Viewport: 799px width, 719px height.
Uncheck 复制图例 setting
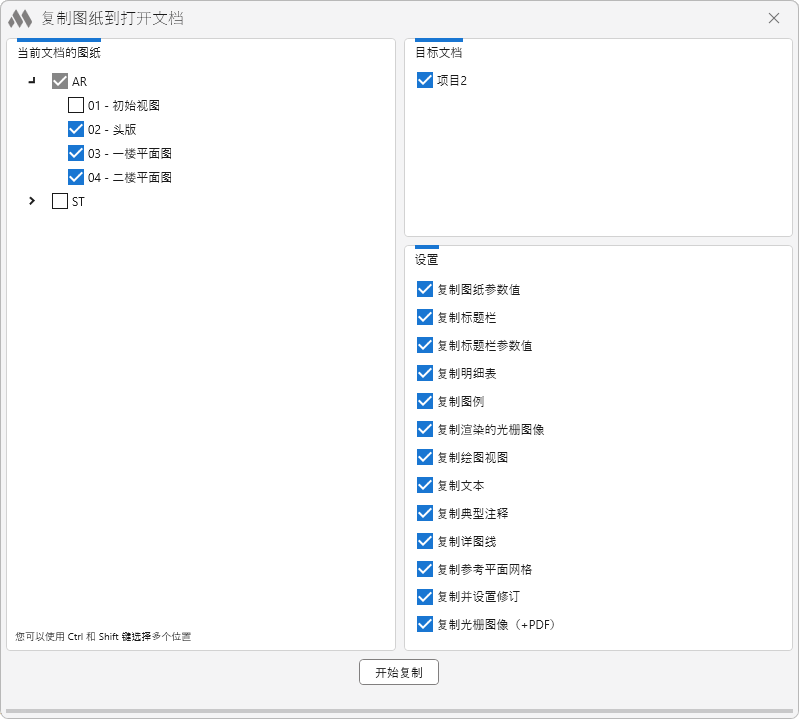425,401
